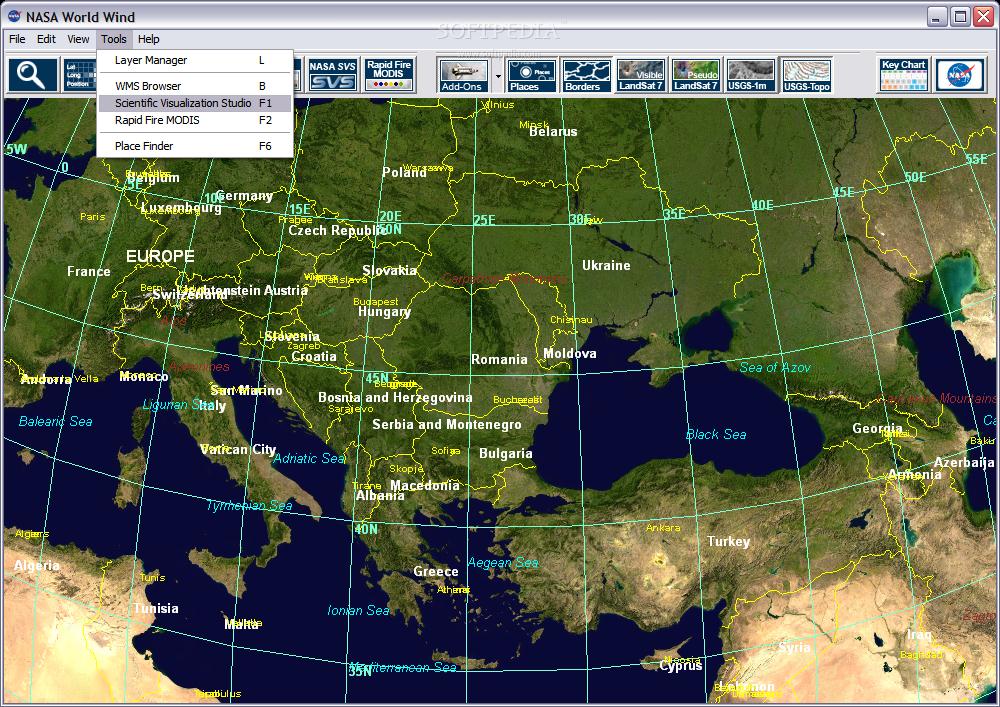Screen dimensions: 1000x707
Task: Switch to the LandSat 7 Pseudo layer
Action: click(696, 75)
